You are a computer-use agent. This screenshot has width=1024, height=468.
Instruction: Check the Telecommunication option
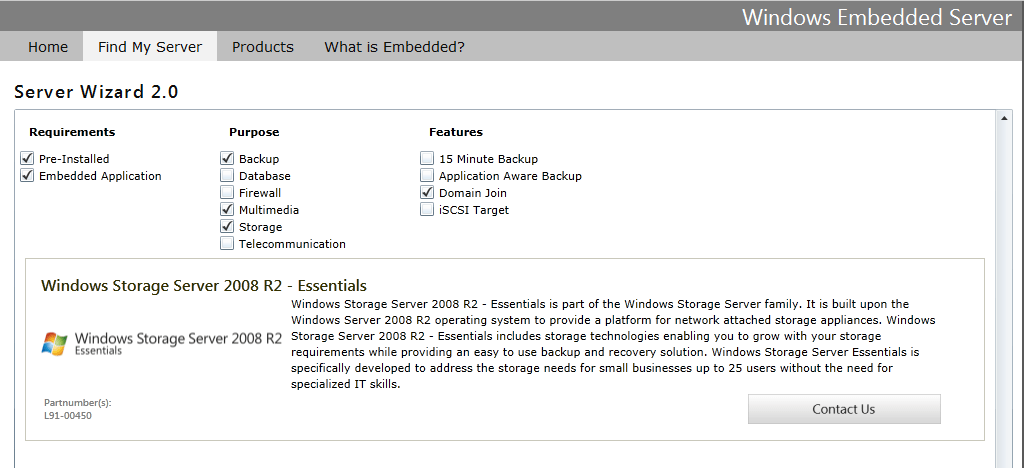[x=227, y=243]
